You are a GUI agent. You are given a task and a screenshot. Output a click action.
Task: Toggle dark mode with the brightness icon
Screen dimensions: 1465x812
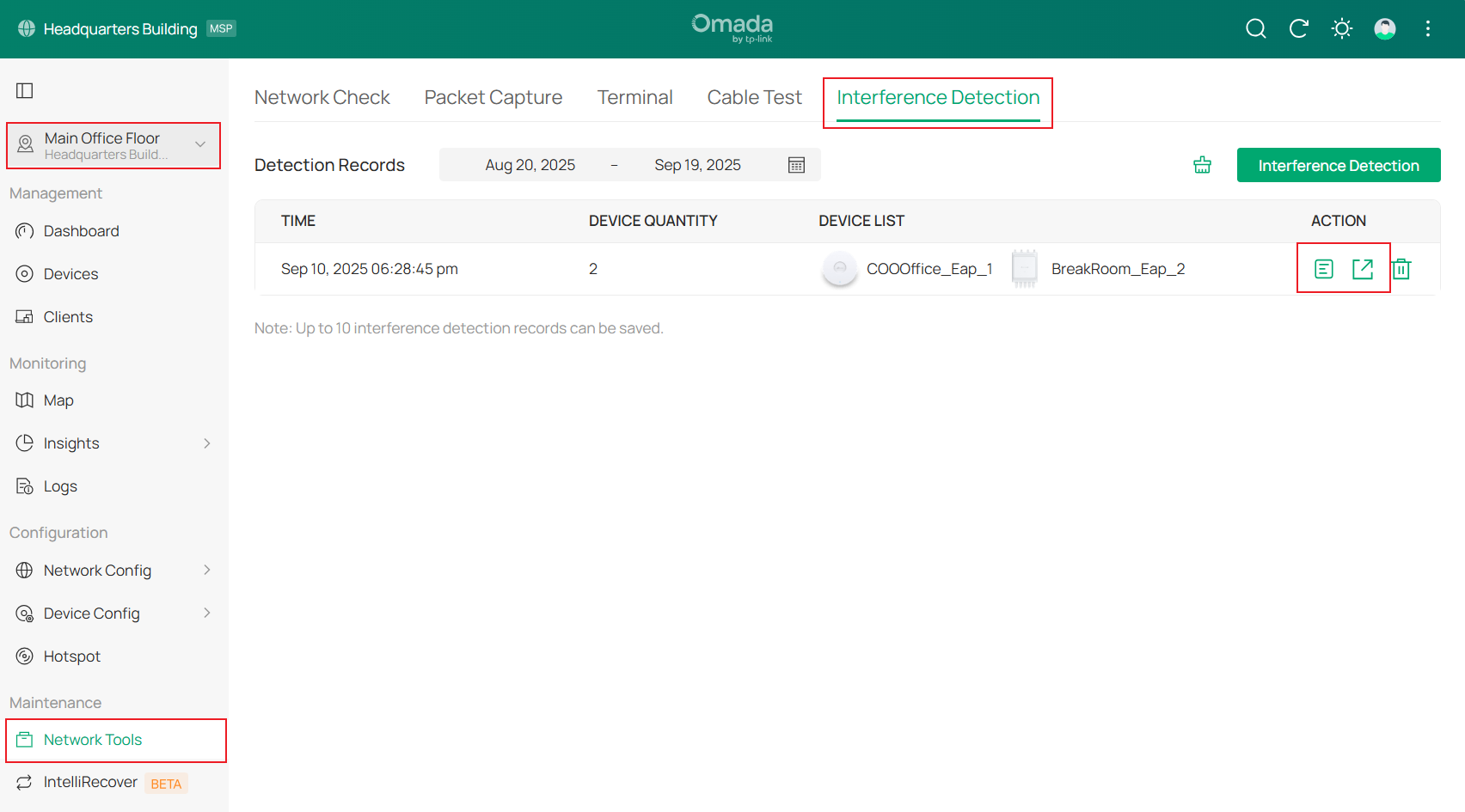(1341, 28)
